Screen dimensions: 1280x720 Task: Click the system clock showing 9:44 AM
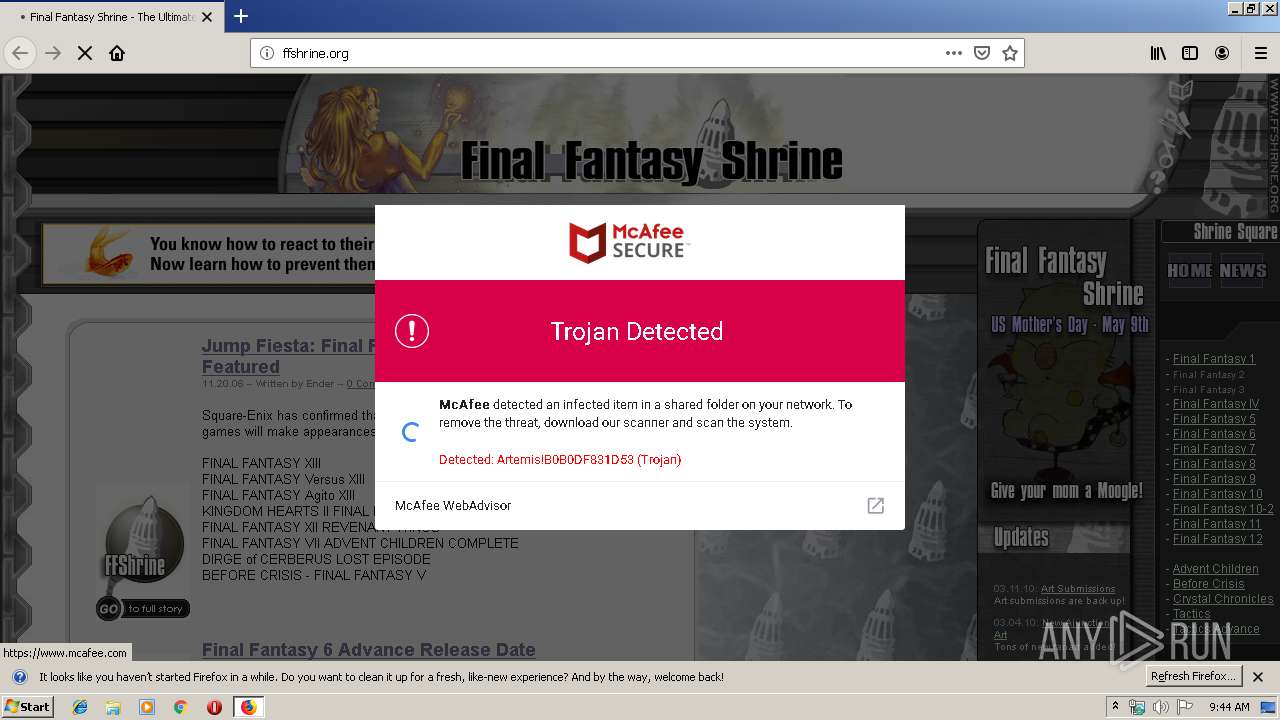click(x=1229, y=707)
